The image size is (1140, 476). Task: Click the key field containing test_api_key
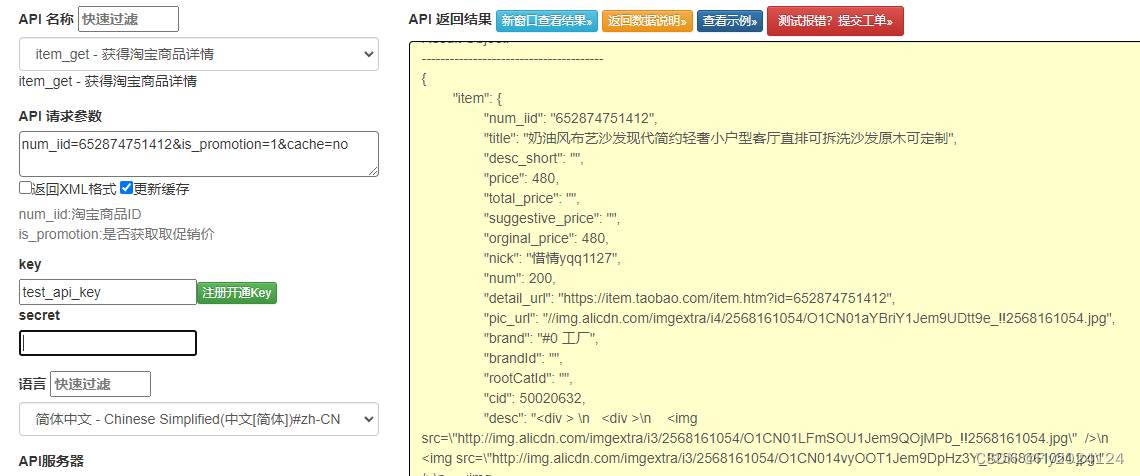pos(108,292)
